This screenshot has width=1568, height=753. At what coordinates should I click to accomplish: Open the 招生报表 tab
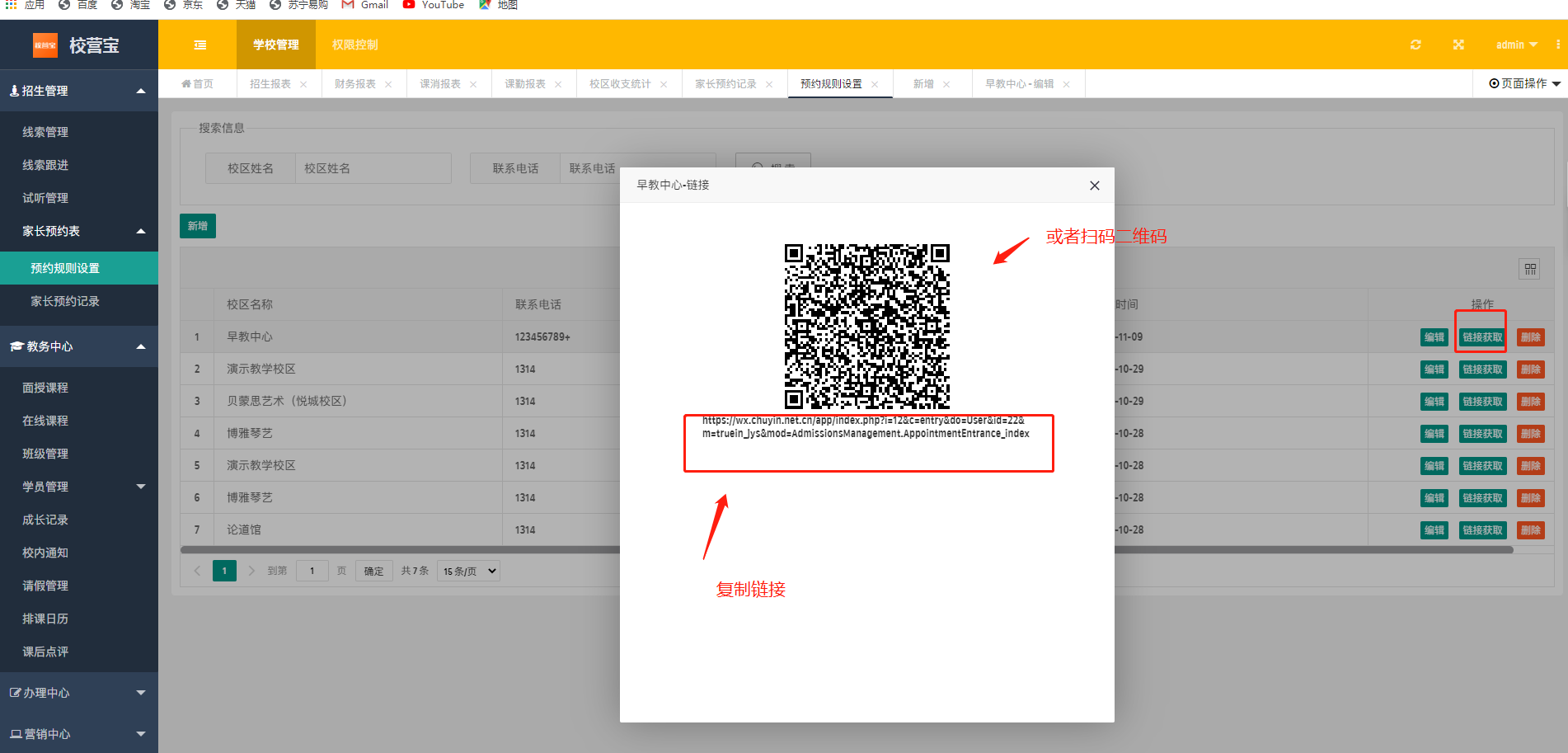(270, 84)
